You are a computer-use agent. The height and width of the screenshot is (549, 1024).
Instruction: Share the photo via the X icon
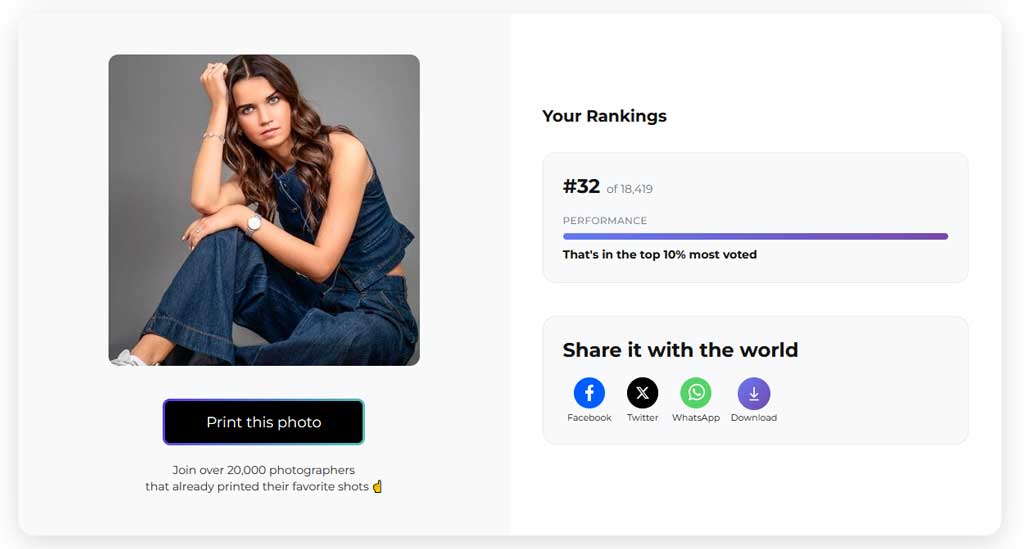tap(642, 393)
